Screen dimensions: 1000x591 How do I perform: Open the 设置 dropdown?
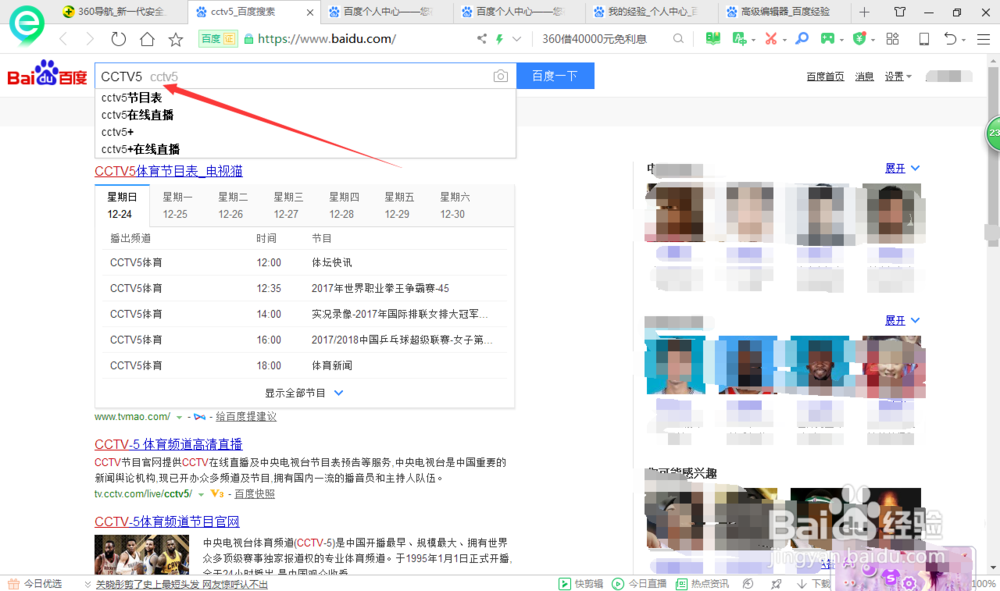(x=898, y=77)
